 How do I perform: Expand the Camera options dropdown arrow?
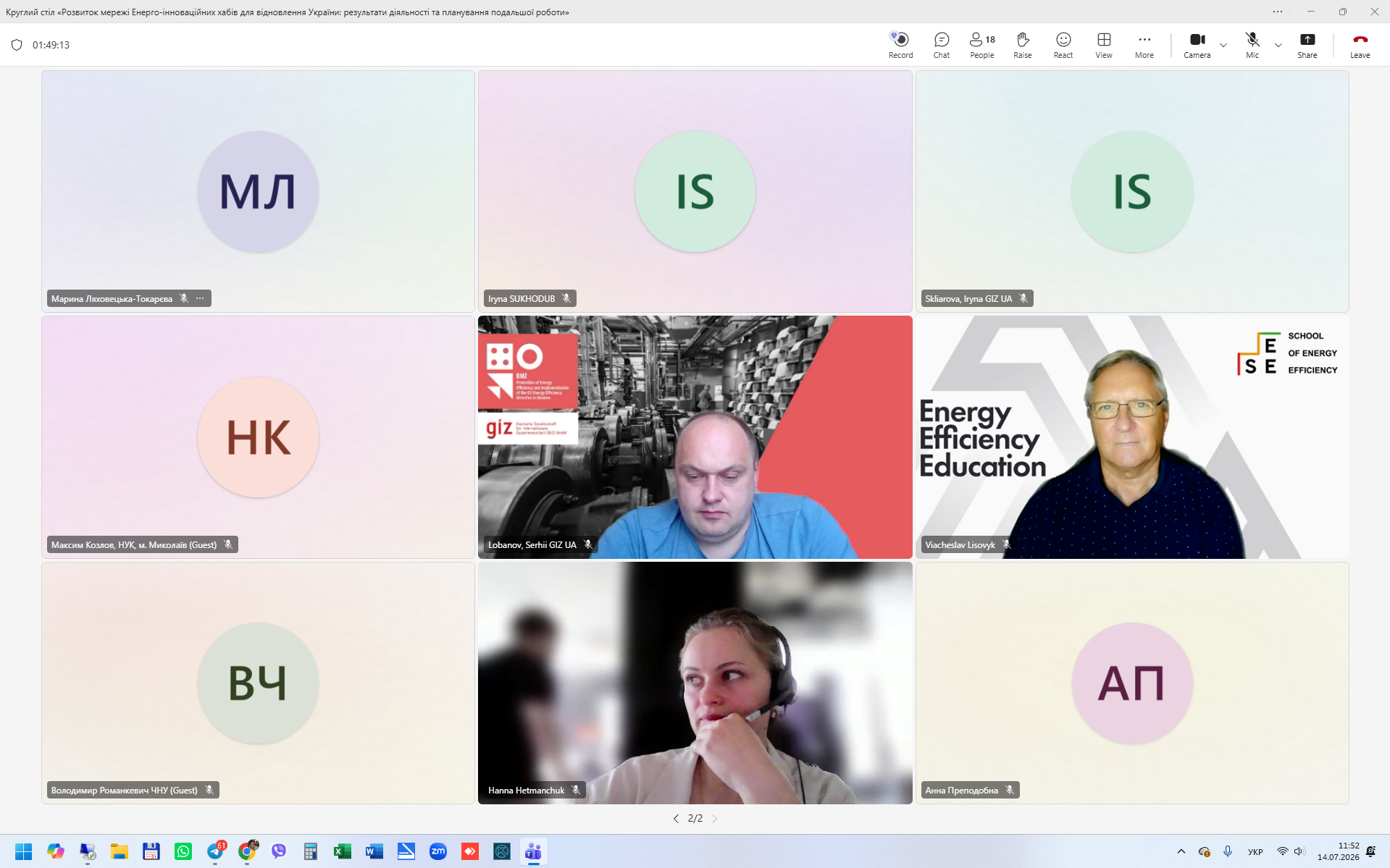(x=1223, y=45)
